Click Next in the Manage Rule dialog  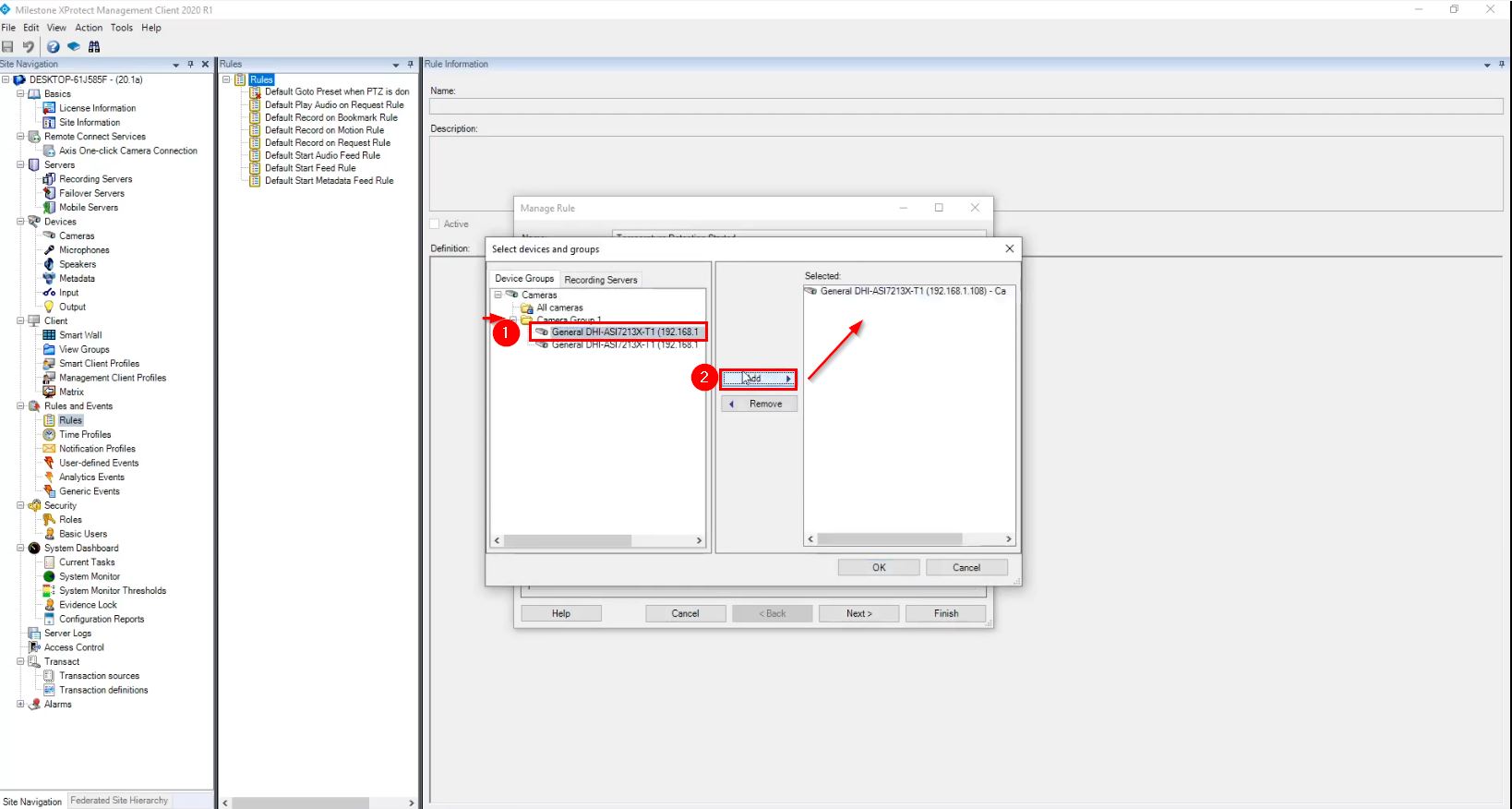tap(858, 613)
